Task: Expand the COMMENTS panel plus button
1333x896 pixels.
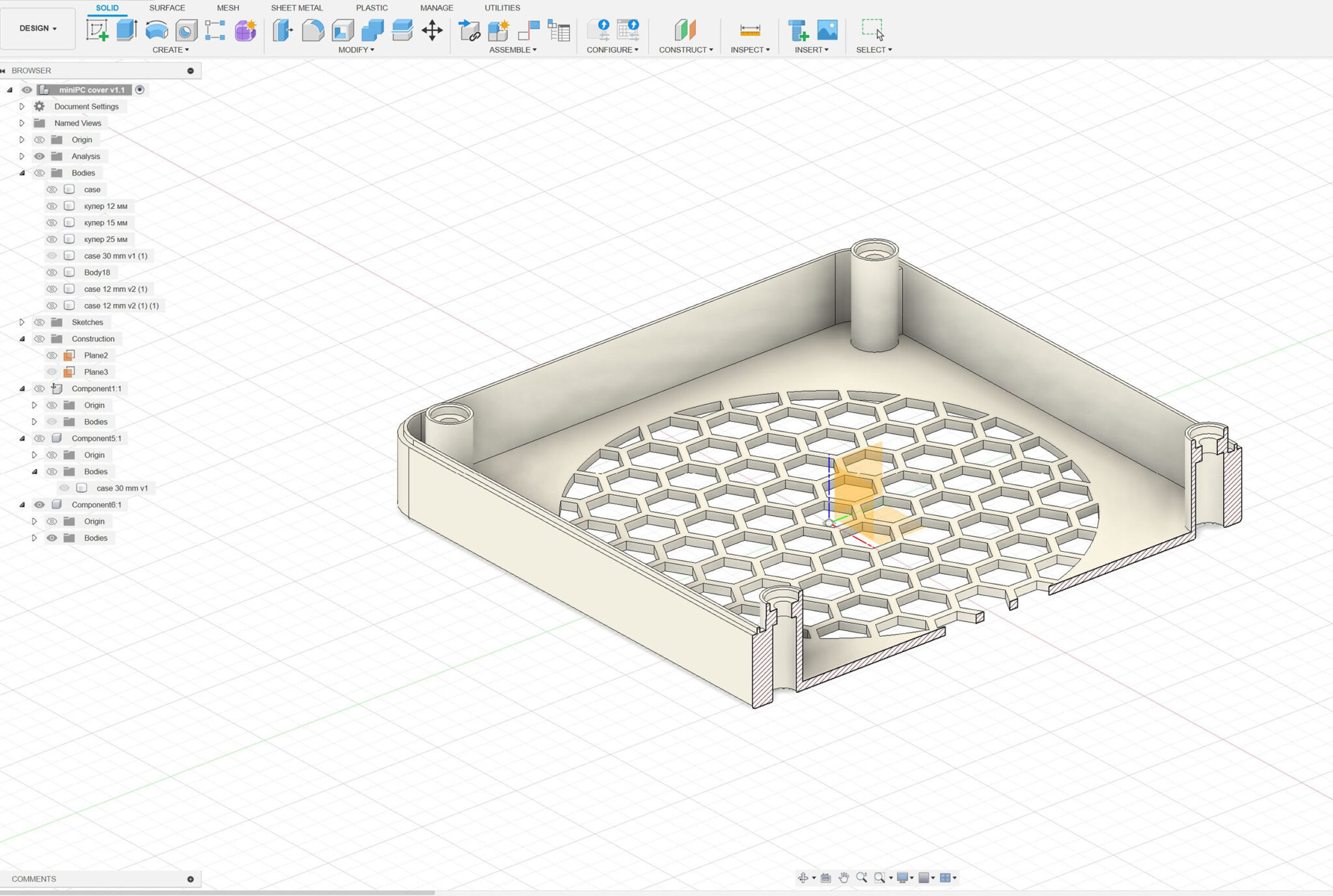Action: (190, 879)
